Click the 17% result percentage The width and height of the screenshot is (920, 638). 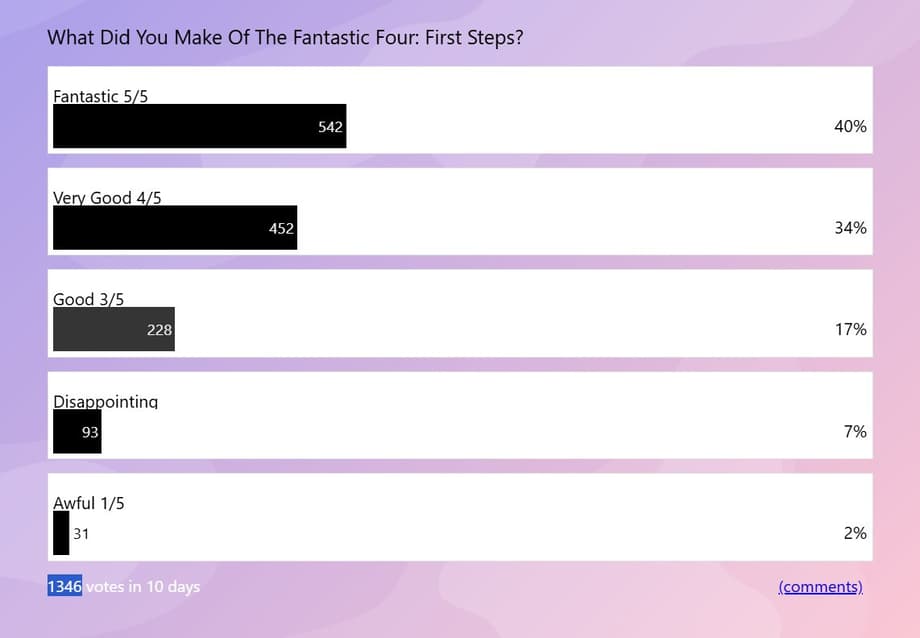[x=850, y=329]
